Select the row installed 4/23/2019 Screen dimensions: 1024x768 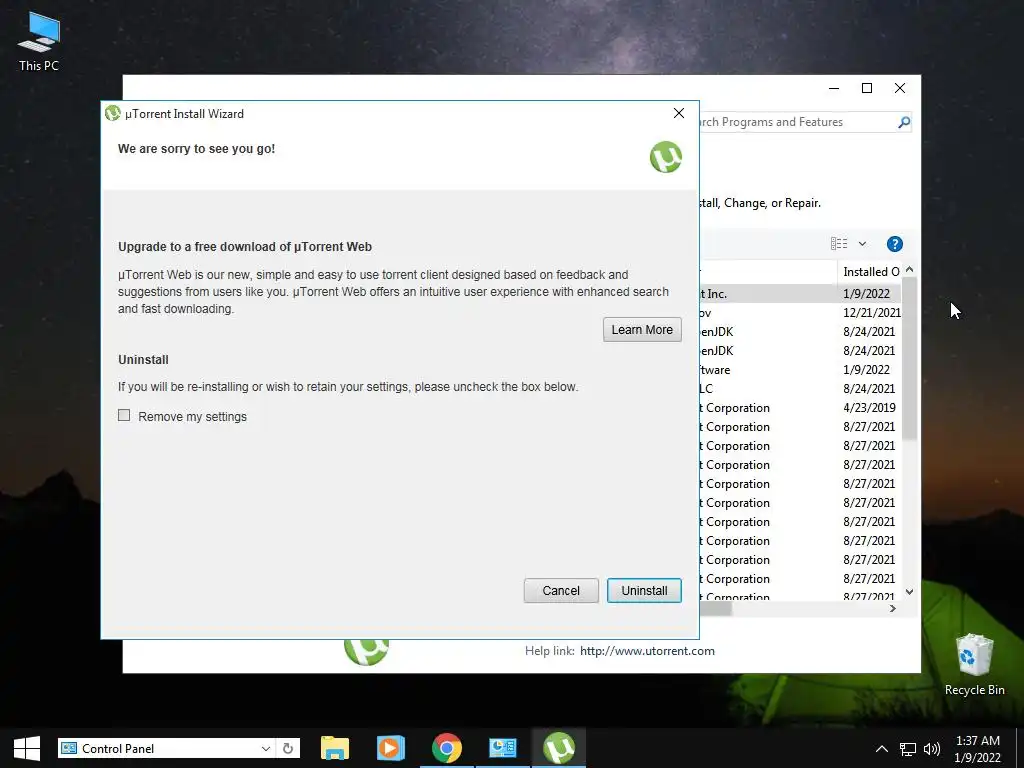800,408
